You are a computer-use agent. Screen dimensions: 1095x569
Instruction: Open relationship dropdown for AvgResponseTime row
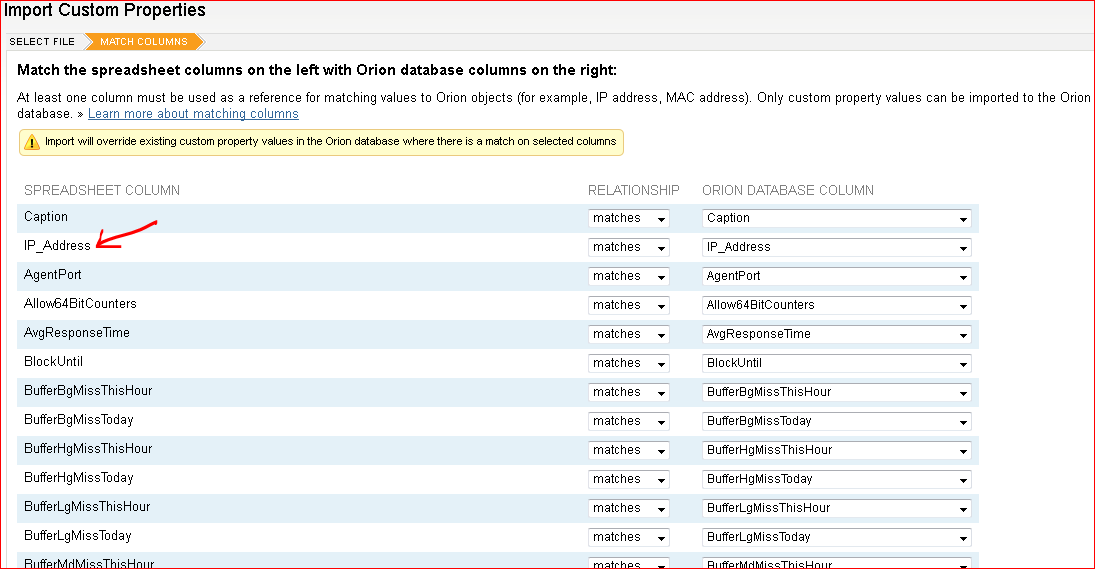point(629,334)
